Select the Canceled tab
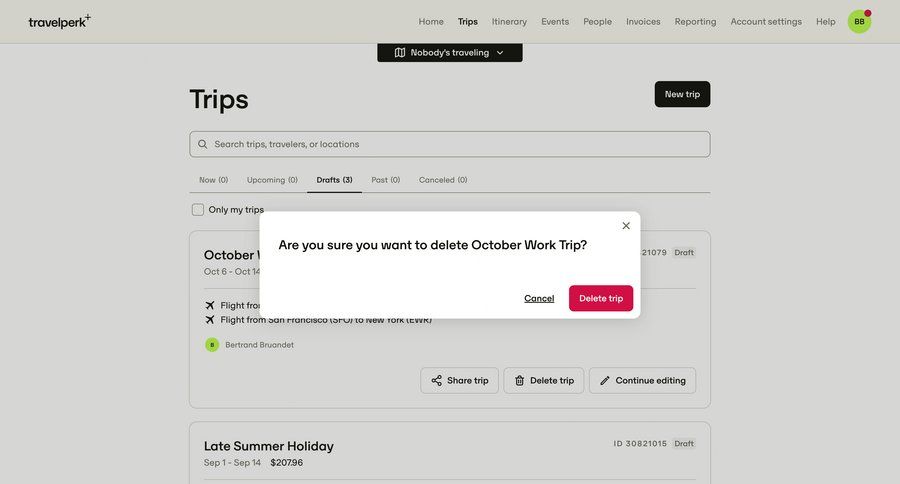Image resolution: width=900 pixels, height=484 pixels. [x=442, y=180]
